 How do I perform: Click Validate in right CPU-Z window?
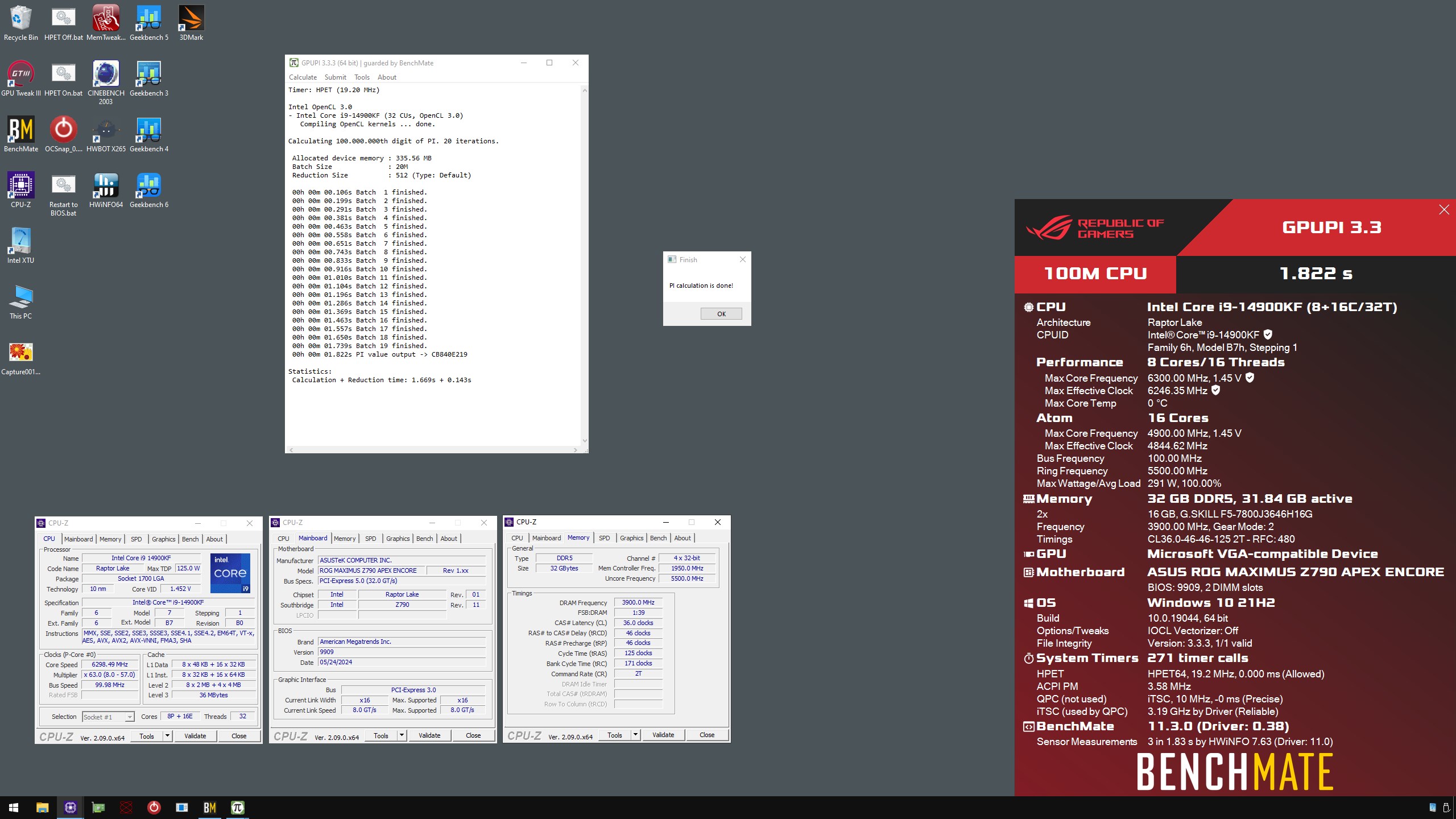pos(663,735)
